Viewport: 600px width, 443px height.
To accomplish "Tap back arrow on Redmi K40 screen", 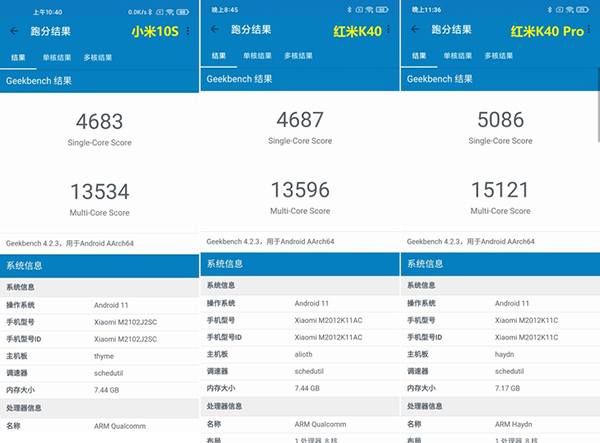I will [214, 31].
